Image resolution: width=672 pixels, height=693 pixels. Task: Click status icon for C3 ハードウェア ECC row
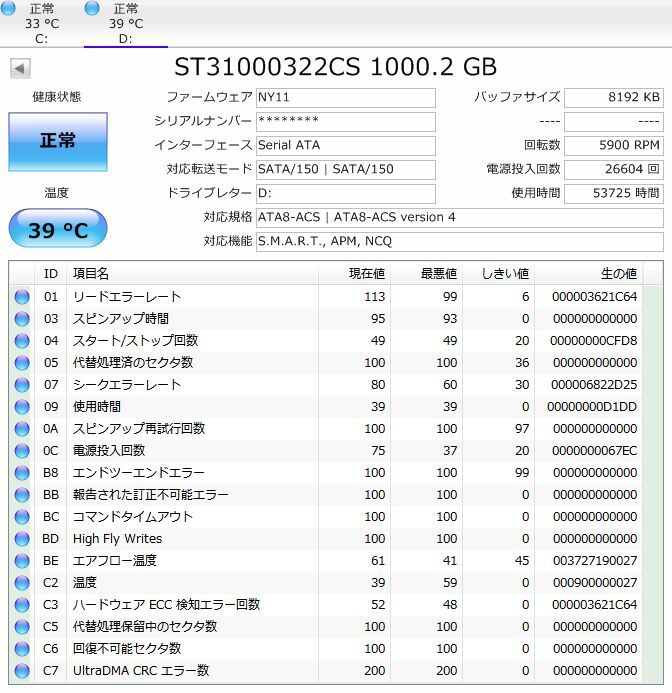pos(22,605)
